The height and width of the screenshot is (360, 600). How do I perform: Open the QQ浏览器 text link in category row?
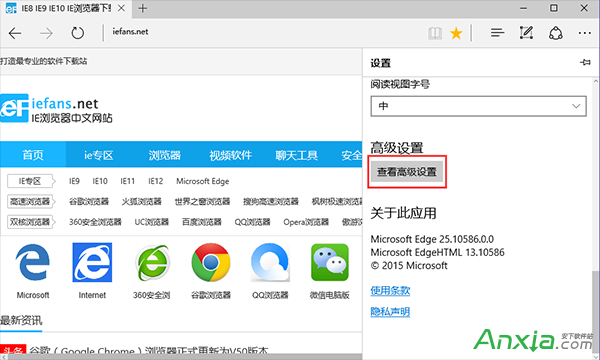click(x=253, y=222)
